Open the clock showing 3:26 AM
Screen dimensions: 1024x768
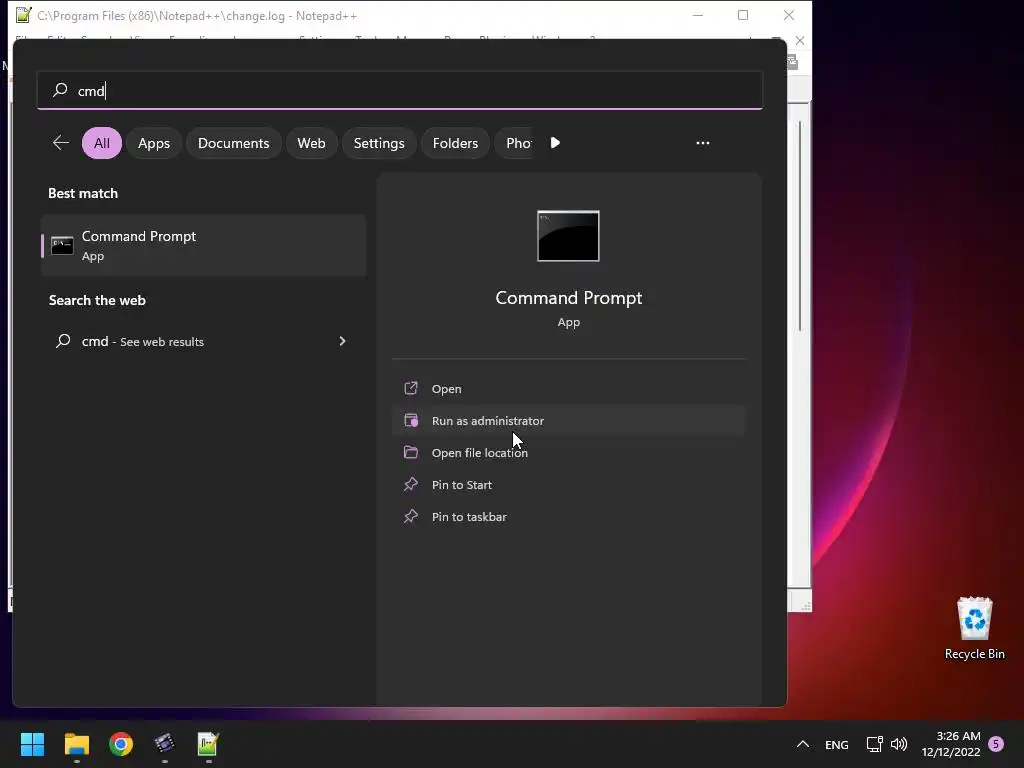[951, 744]
